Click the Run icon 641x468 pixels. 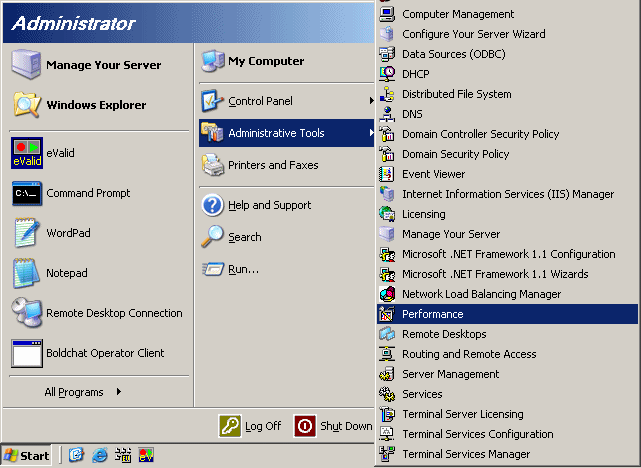click(213, 269)
